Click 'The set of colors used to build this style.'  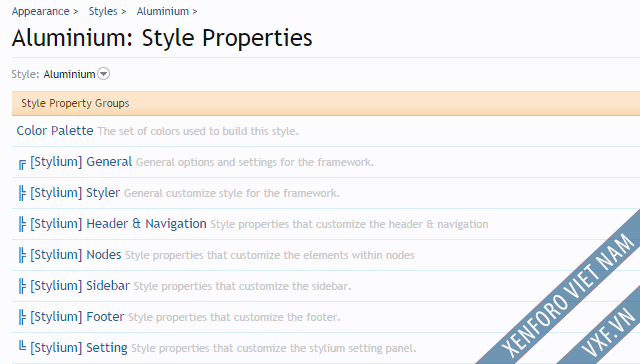(198, 131)
